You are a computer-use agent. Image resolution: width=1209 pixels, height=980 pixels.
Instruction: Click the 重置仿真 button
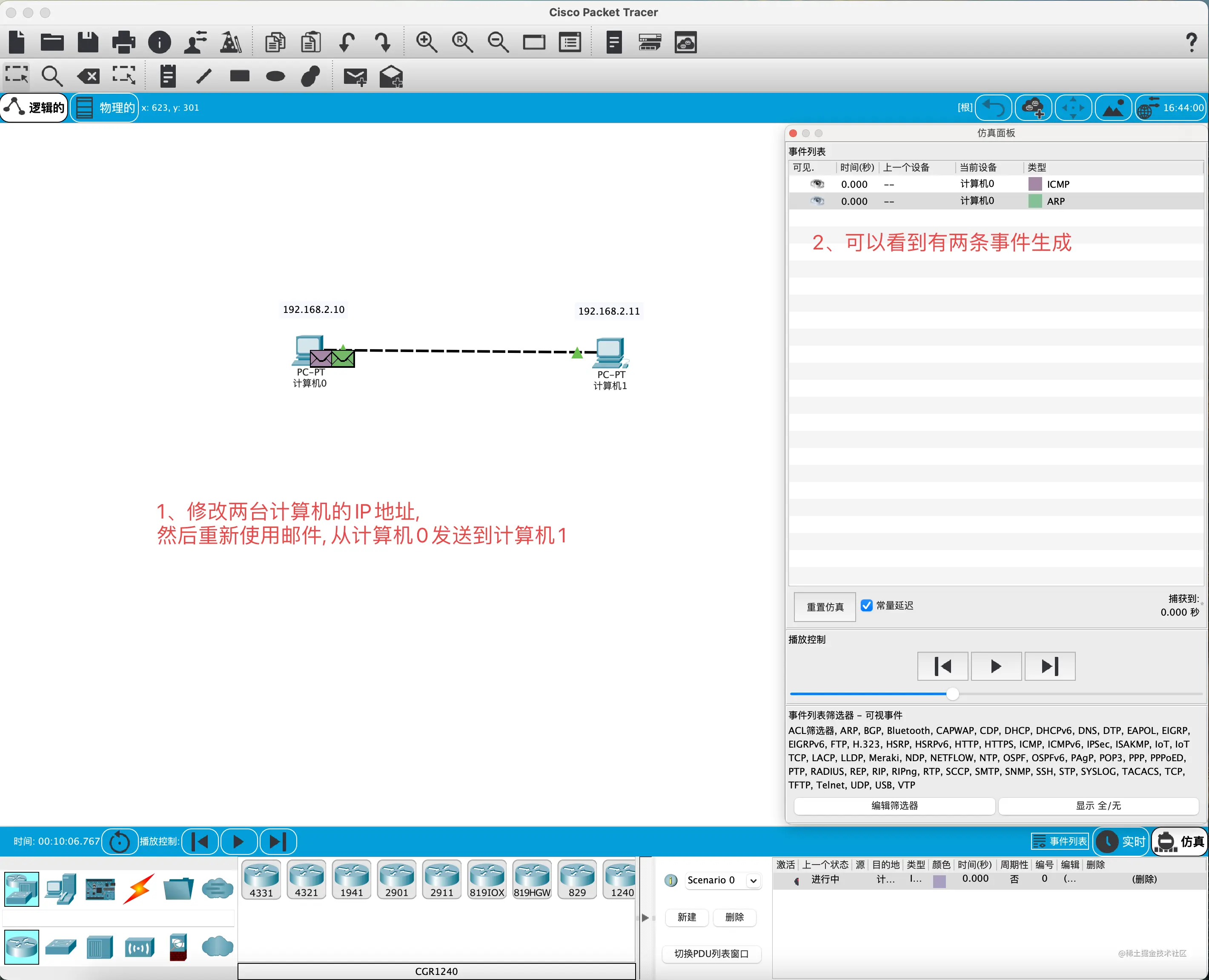825,607
